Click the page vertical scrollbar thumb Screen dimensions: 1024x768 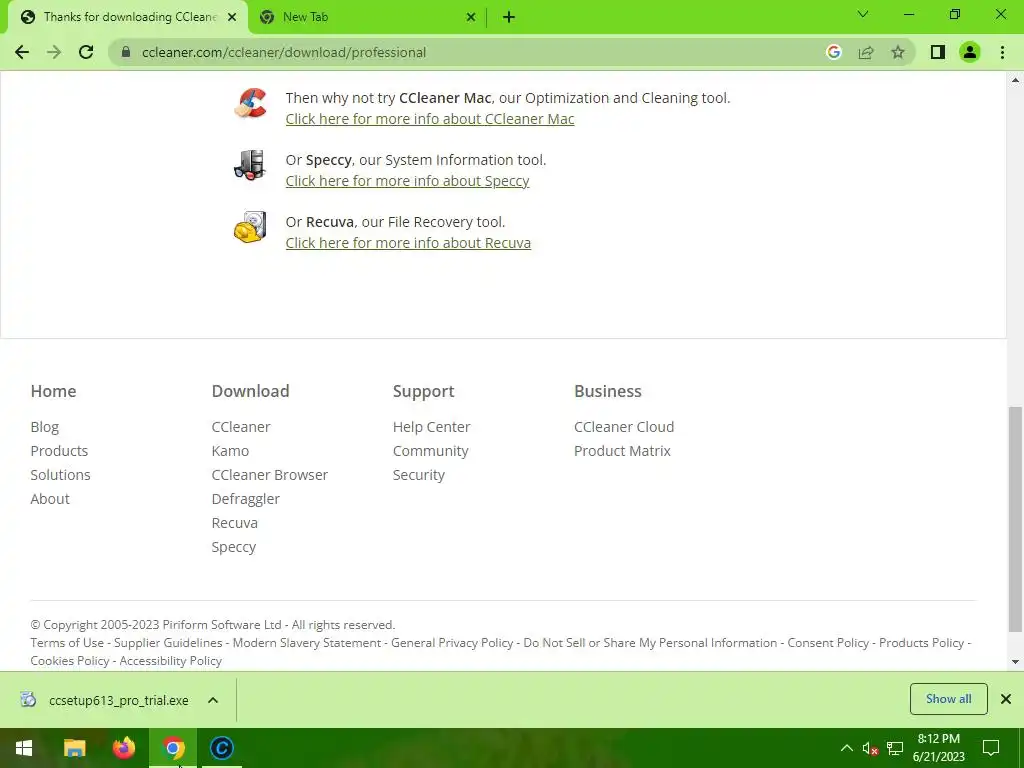(x=1015, y=519)
